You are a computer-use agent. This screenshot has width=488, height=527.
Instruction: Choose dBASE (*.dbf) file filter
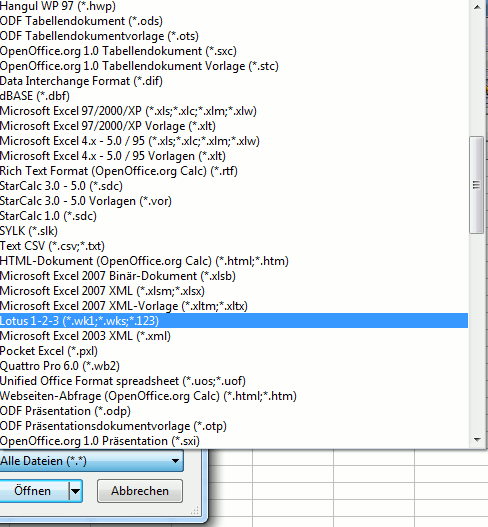coord(234,96)
